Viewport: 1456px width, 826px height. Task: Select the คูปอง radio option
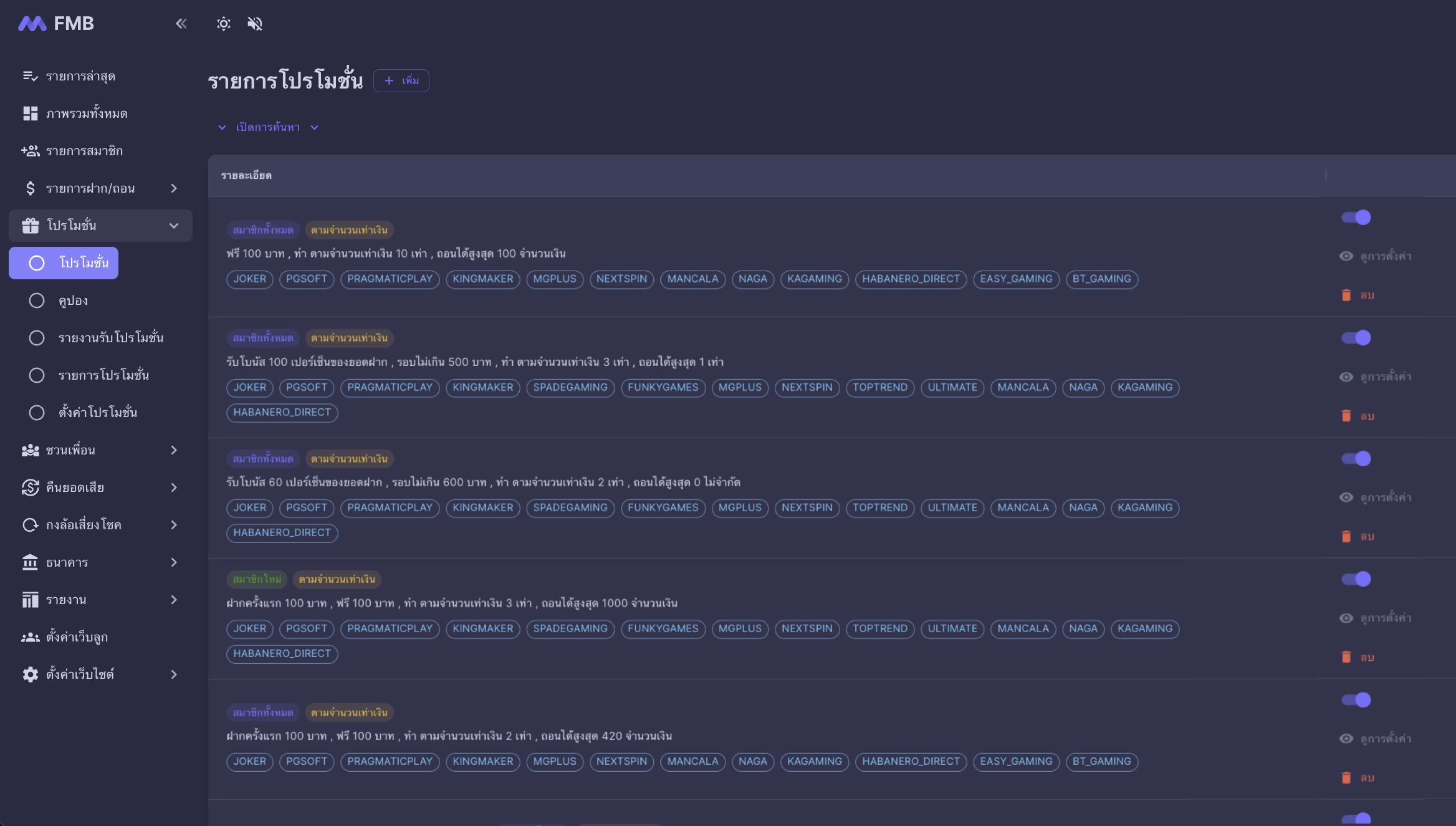click(x=37, y=300)
